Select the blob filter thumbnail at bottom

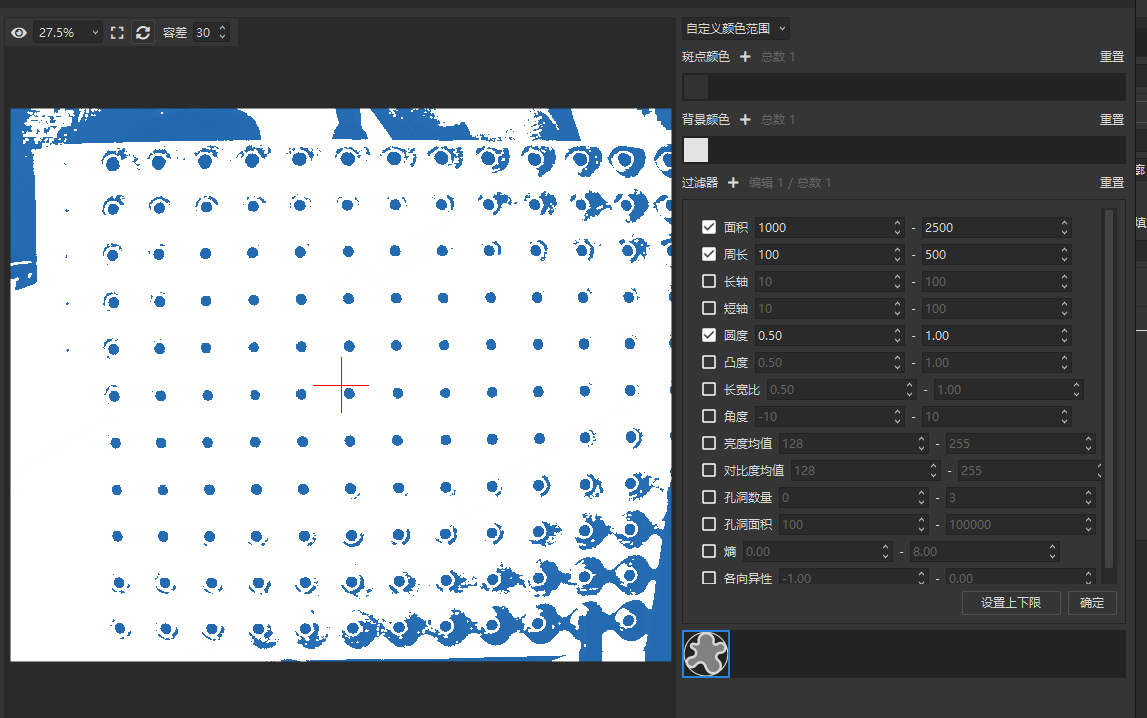[x=706, y=654]
